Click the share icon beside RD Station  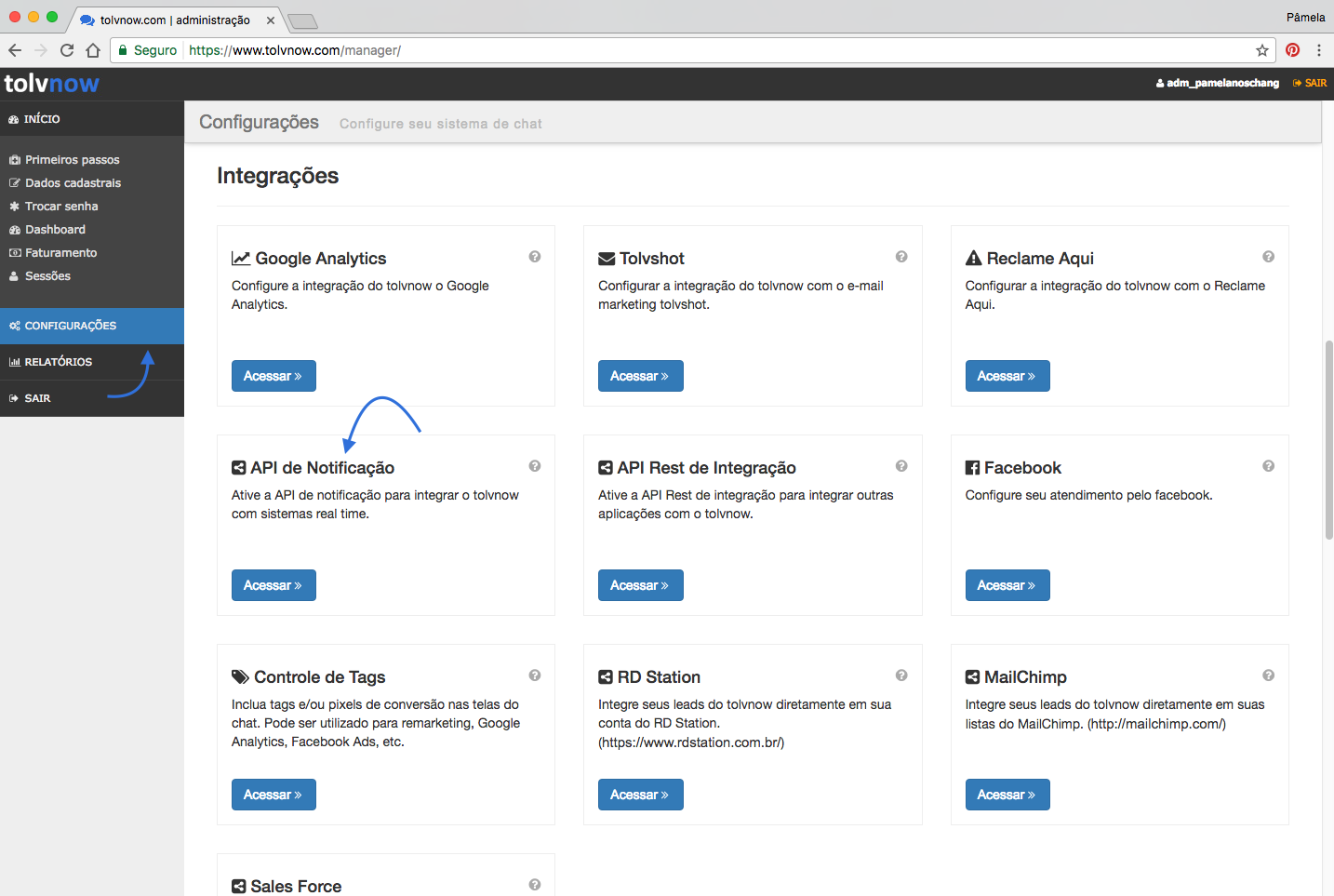pyautogui.click(x=606, y=677)
